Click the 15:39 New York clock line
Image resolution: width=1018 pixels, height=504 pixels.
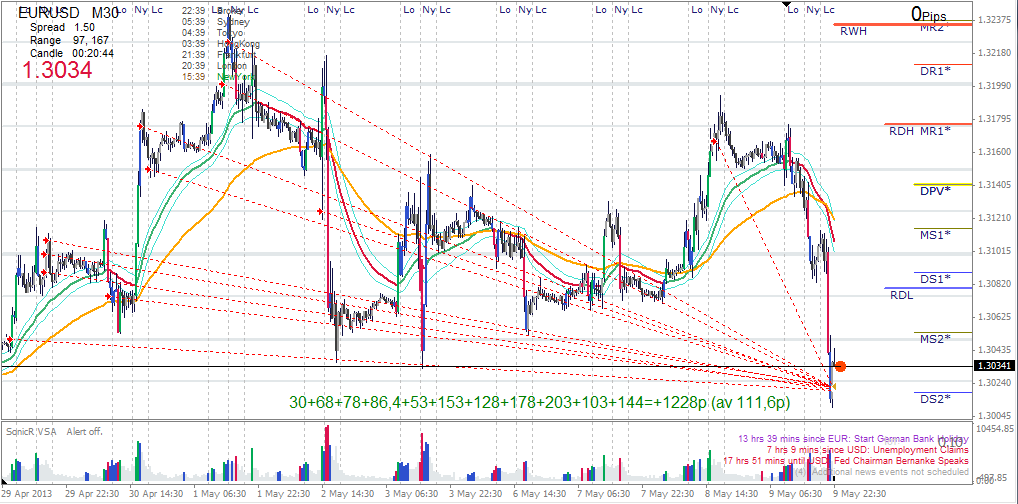217,77
